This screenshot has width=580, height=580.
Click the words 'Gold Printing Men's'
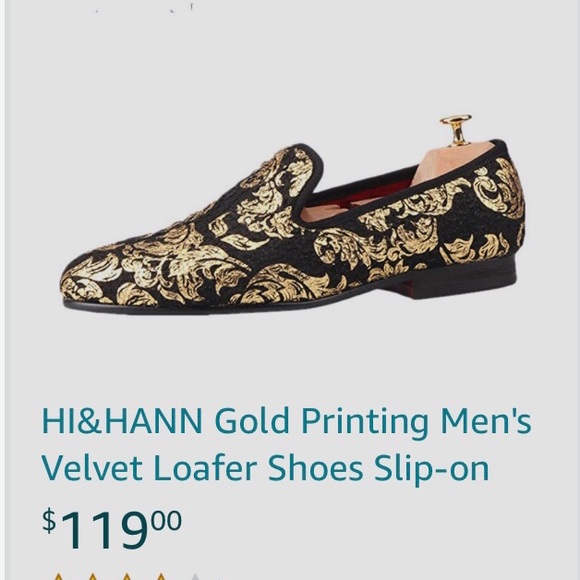click(x=373, y=423)
